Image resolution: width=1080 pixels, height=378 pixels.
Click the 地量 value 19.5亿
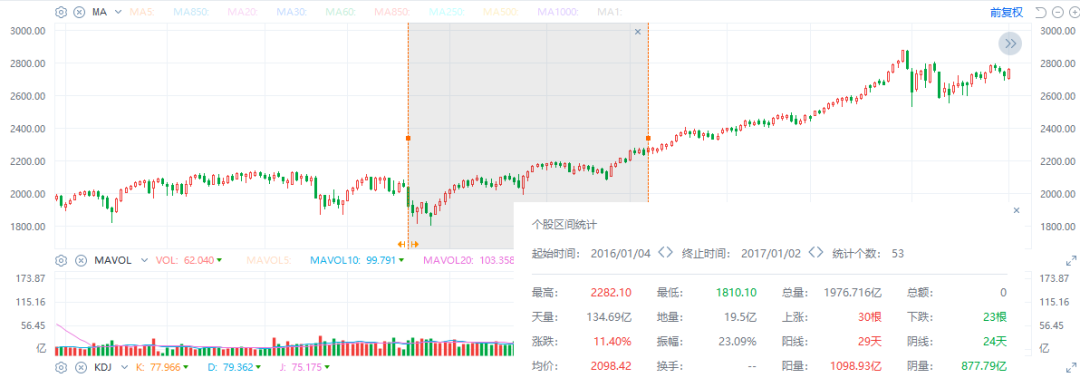(x=741, y=317)
